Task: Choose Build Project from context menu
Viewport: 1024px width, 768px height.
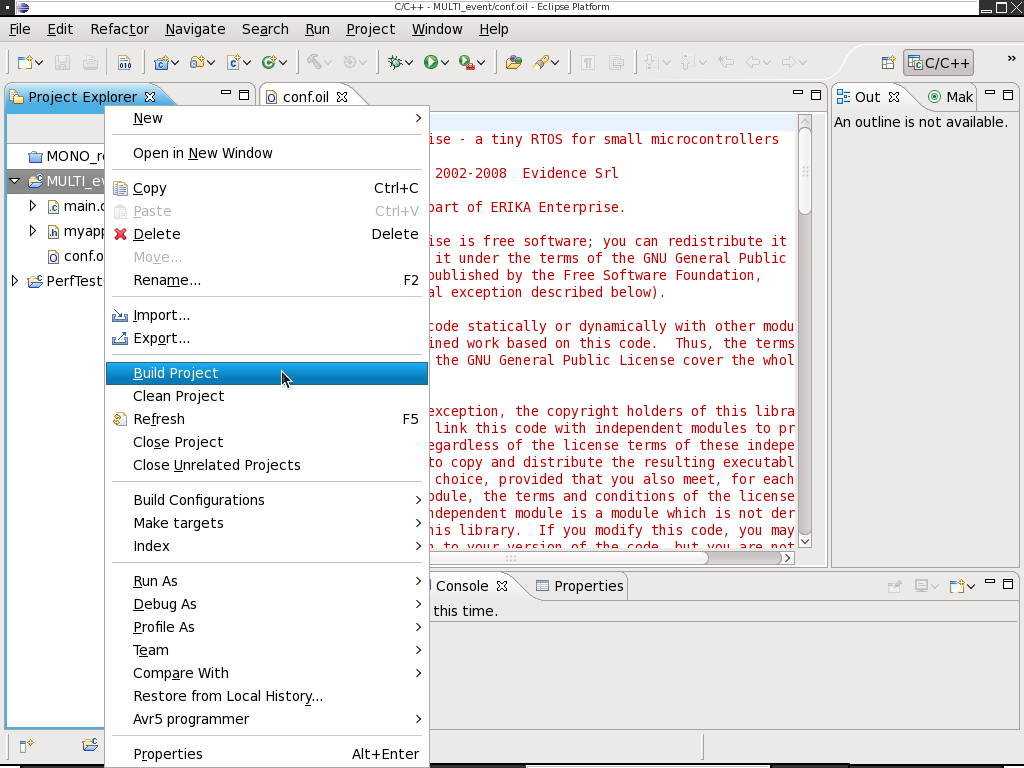Action: pos(266,373)
